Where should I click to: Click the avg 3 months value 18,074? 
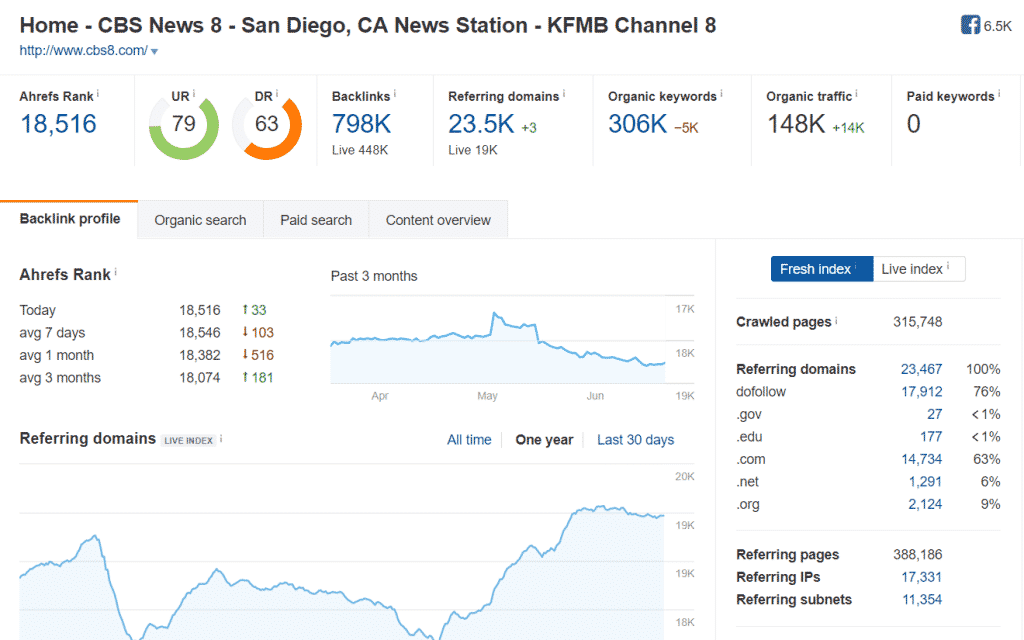pos(200,377)
